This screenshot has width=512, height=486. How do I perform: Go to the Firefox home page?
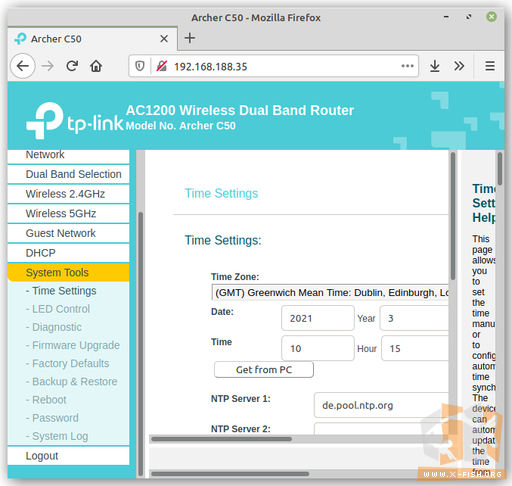pos(96,66)
